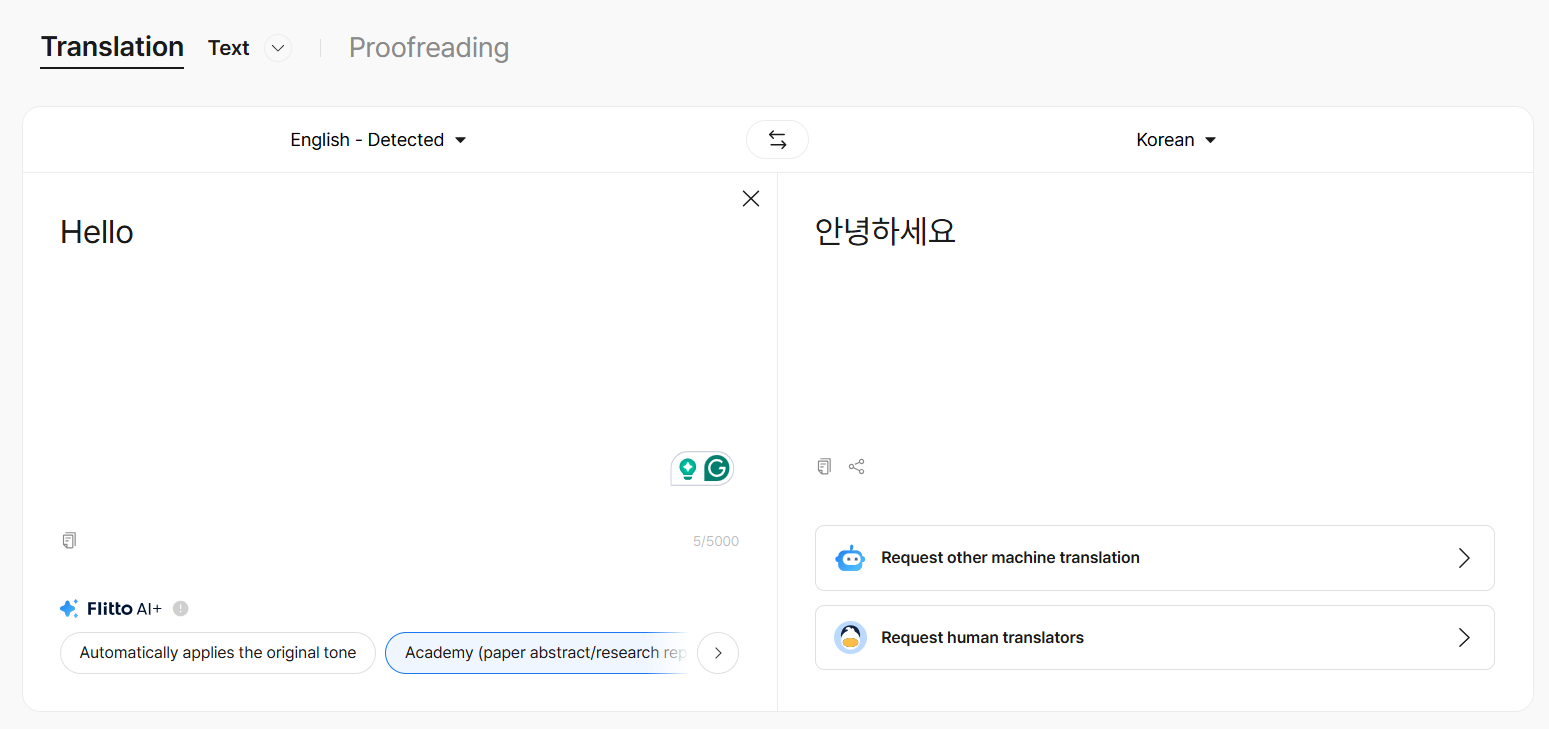Expand the Text mode dropdown chevron
This screenshot has width=1549, height=729.
click(278, 48)
